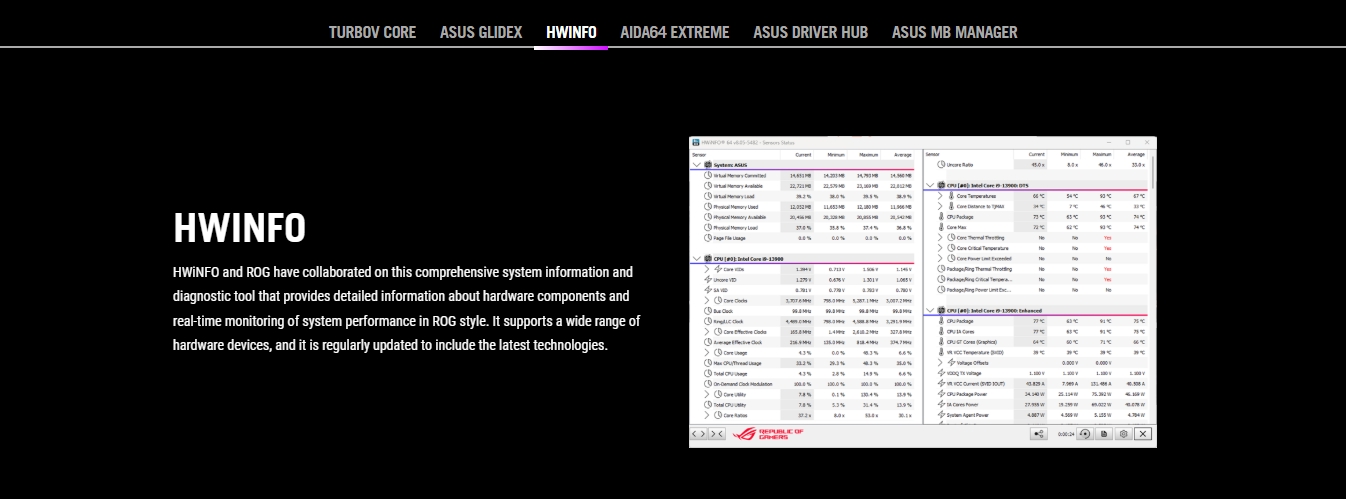1346x499 pixels.
Task: Click the expand columns arrows button in HWiNFO
Action: pos(699,434)
